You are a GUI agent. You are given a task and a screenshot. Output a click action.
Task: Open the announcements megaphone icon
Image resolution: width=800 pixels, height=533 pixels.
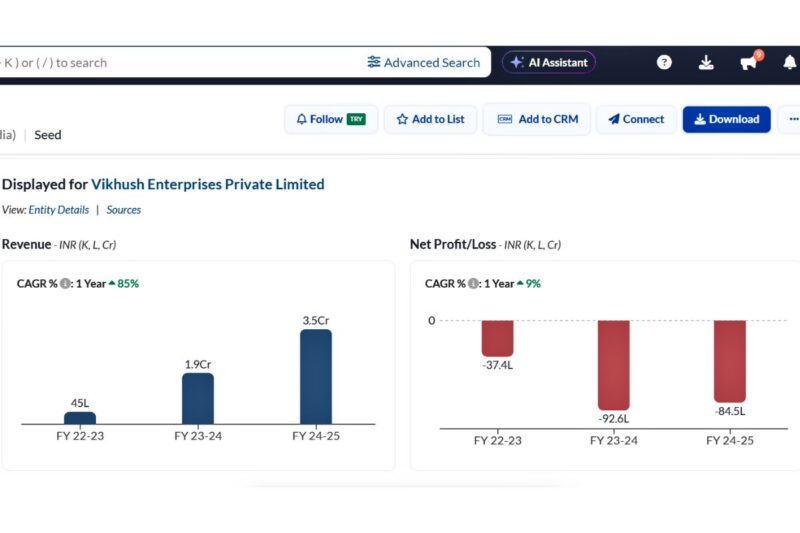pos(748,62)
